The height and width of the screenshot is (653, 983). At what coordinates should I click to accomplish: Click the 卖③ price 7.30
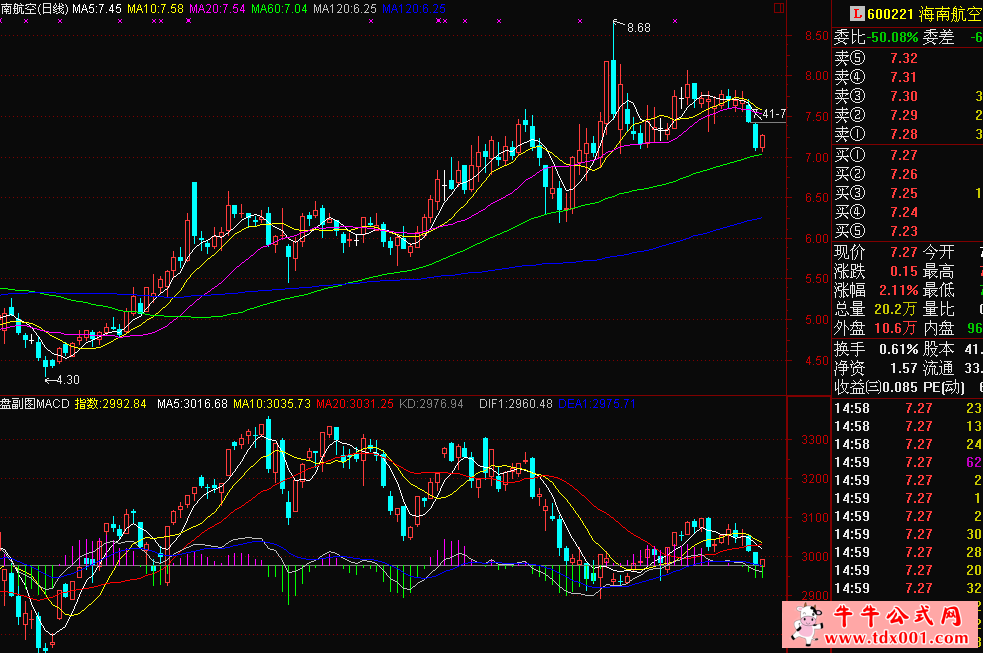904,96
